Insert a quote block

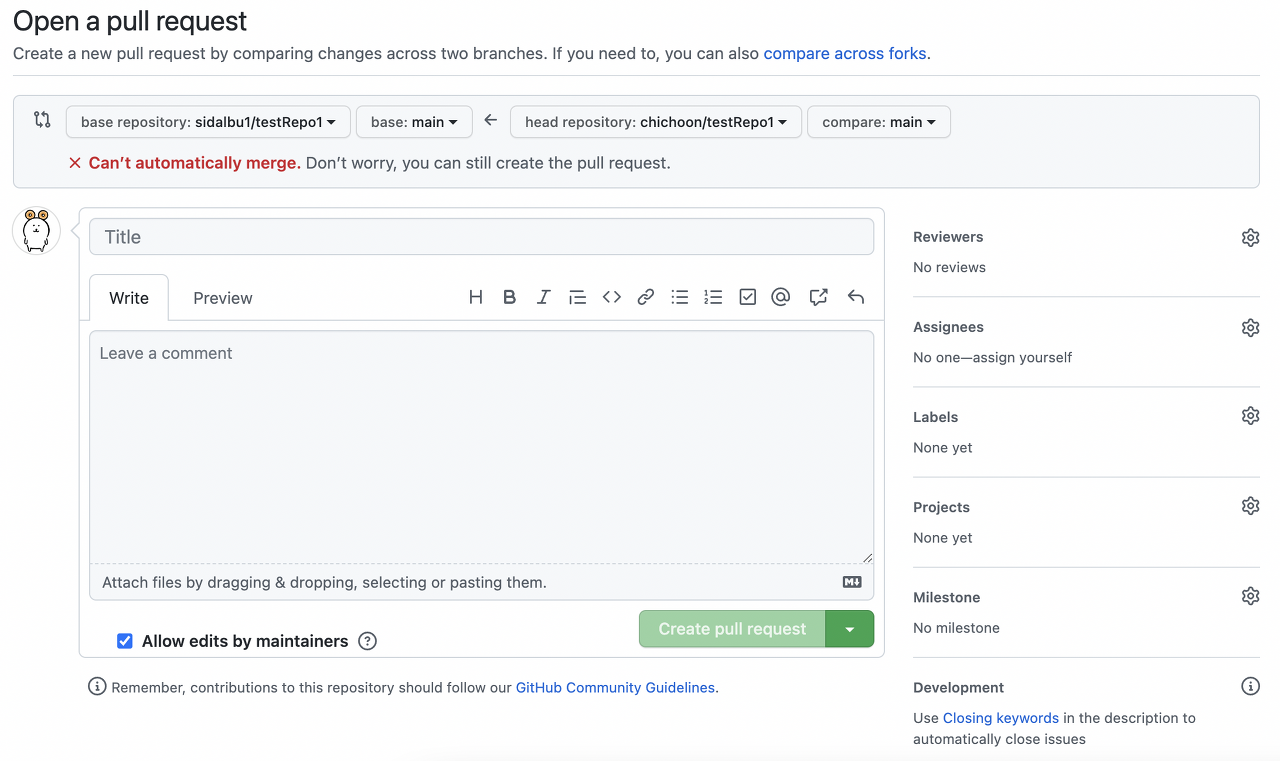point(577,297)
